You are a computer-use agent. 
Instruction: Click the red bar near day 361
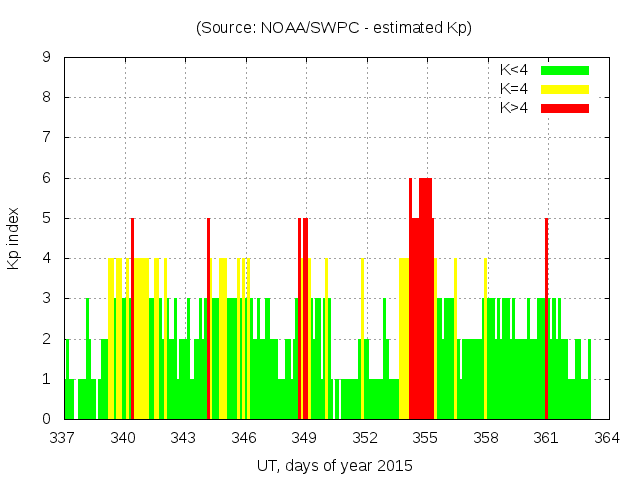[x=546, y=320]
